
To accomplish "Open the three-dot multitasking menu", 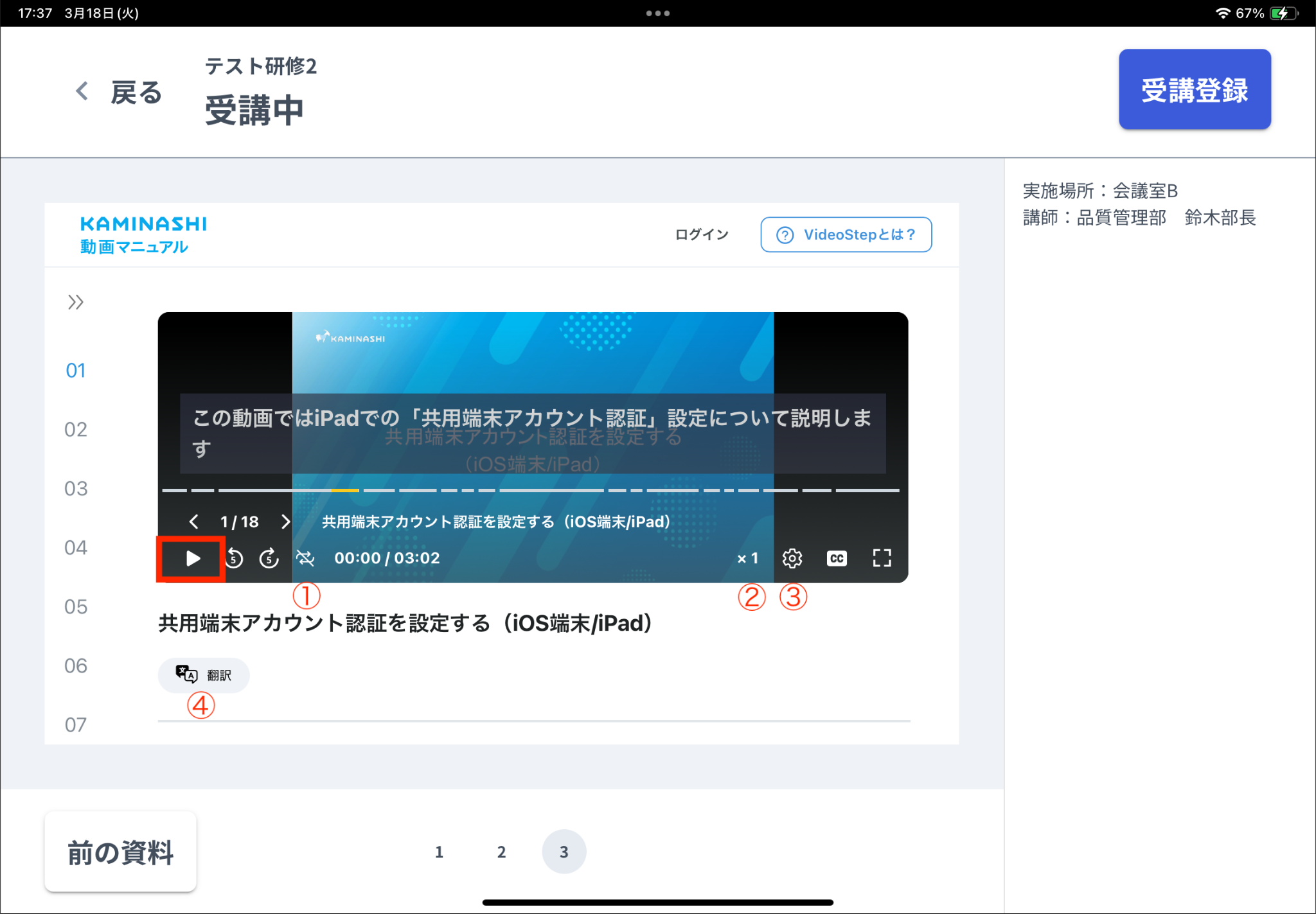I will [658, 13].
